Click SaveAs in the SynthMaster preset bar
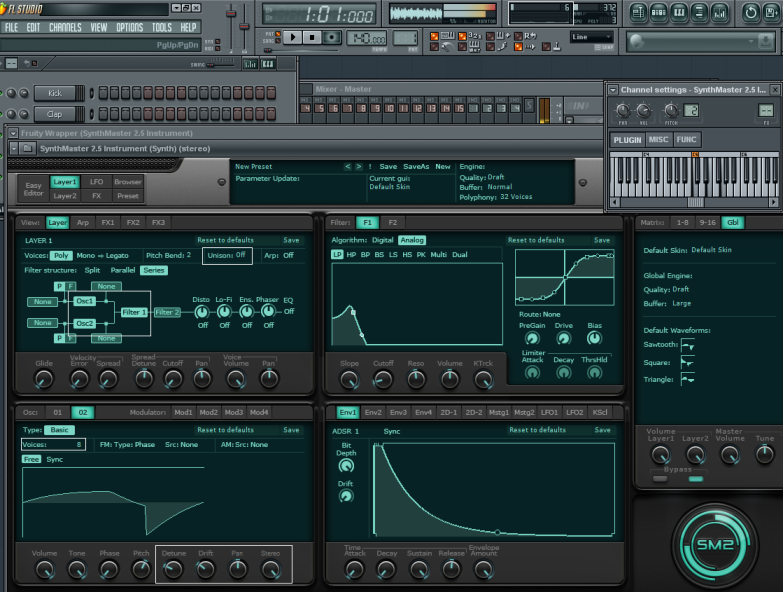Screen dimensions: 783x592 coord(416,167)
